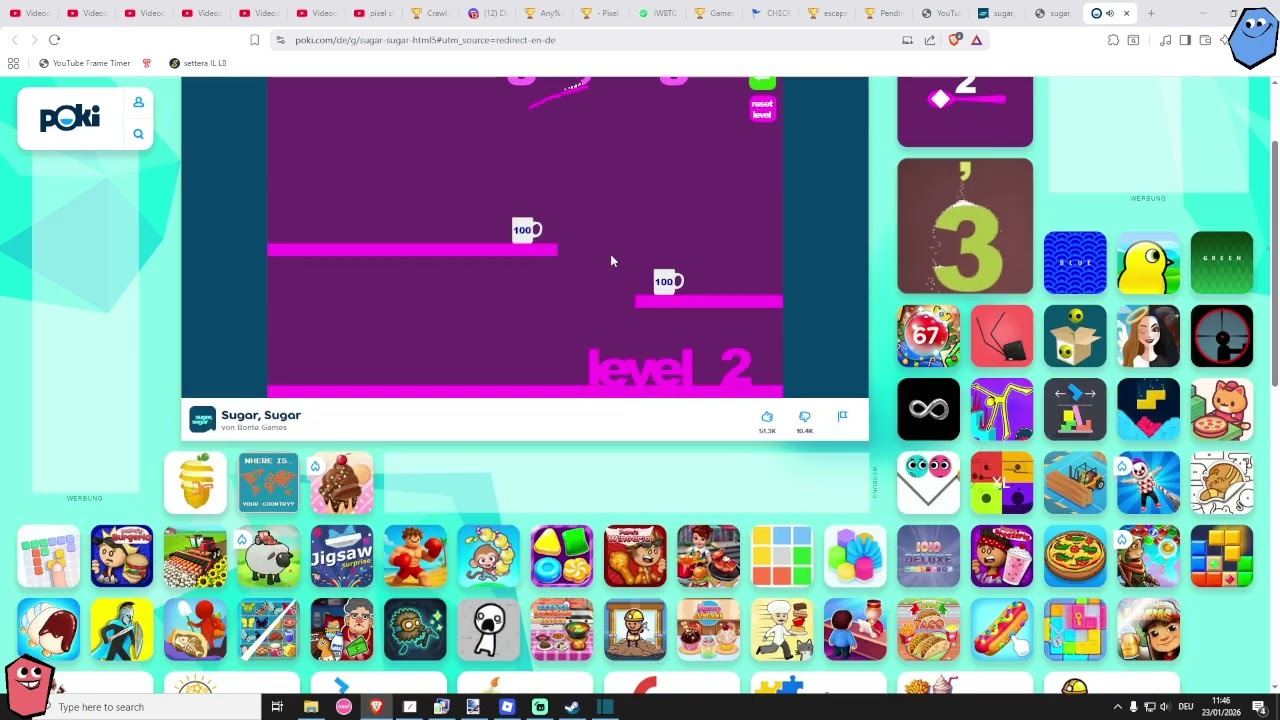Switch to the pixel tab
The height and width of the screenshot is (720, 1280).
(x=375, y=13)
